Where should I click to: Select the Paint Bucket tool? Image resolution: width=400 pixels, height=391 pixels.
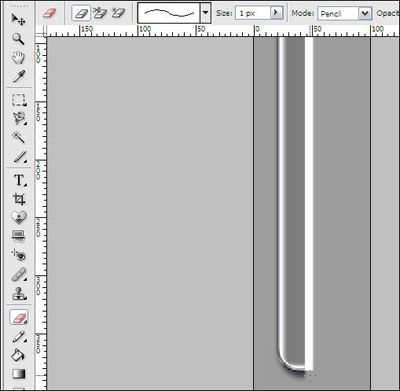(19, 355)
